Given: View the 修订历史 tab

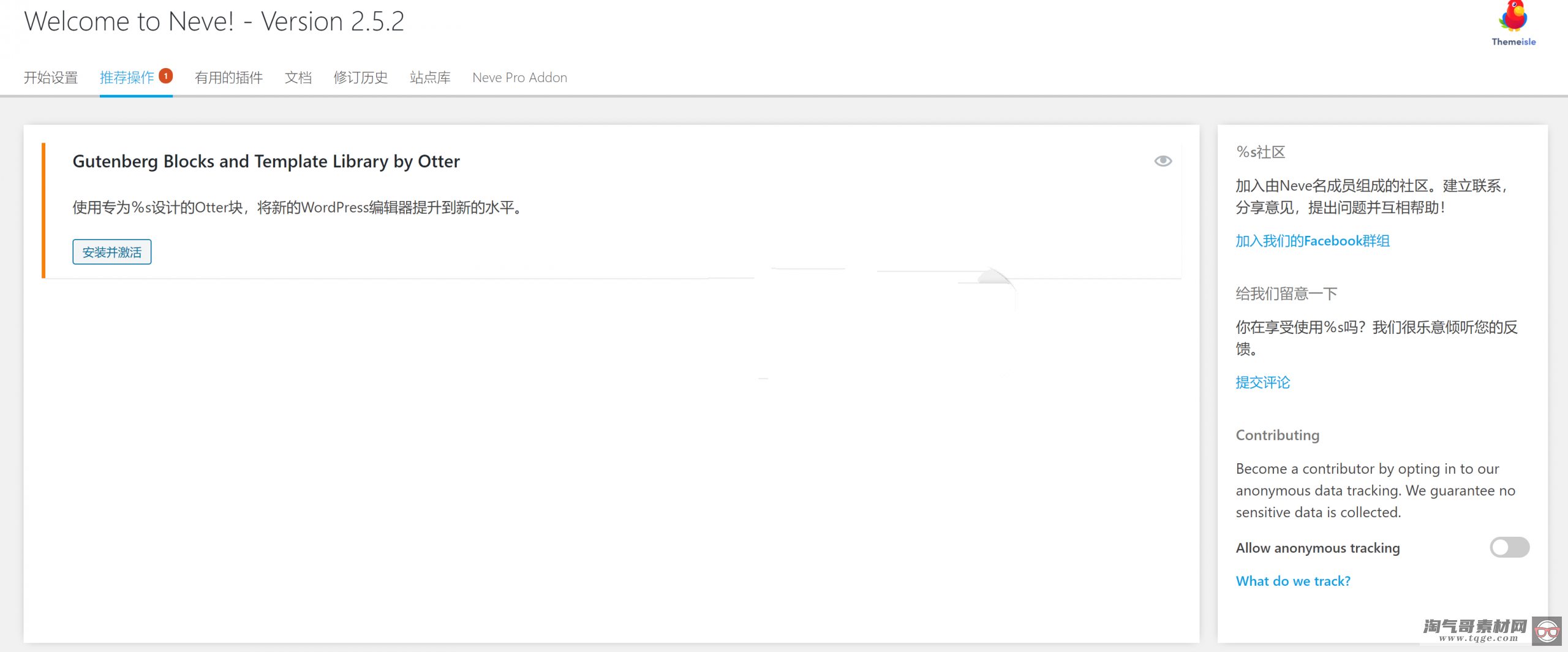Looking at the screenshot, I should [x=361, y=78].
